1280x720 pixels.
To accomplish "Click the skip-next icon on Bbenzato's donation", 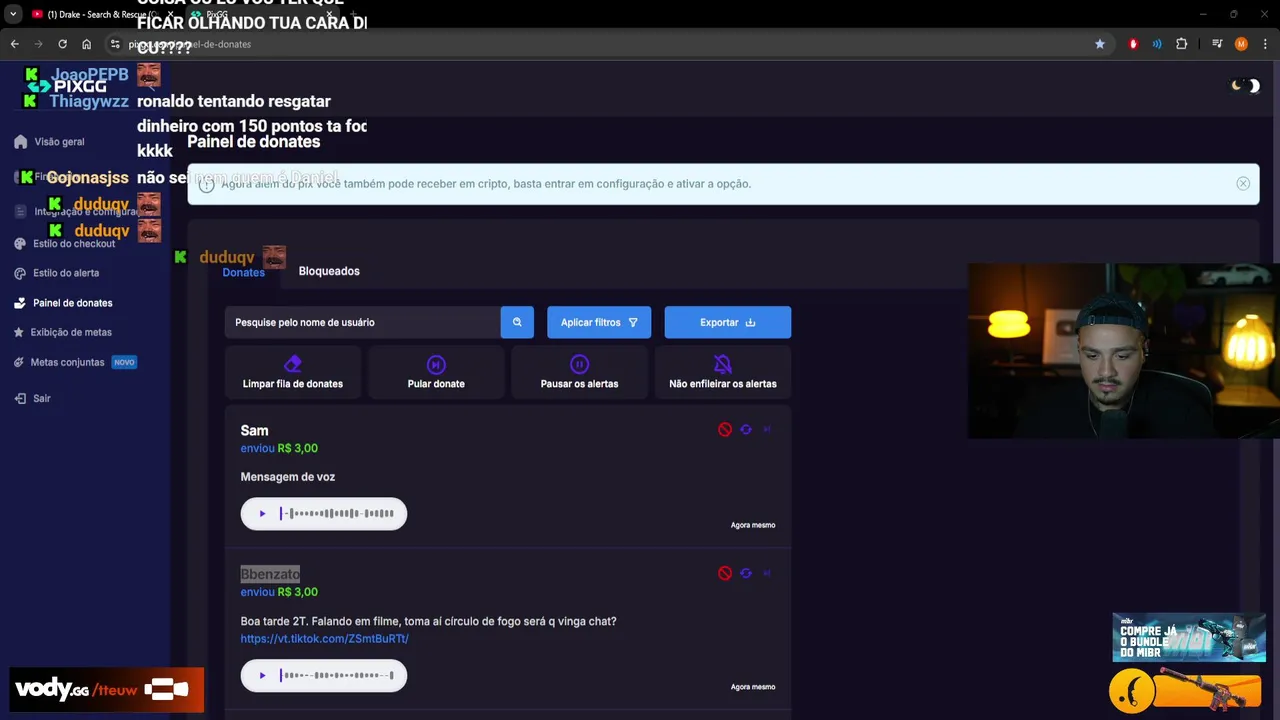I will point(767,574).
